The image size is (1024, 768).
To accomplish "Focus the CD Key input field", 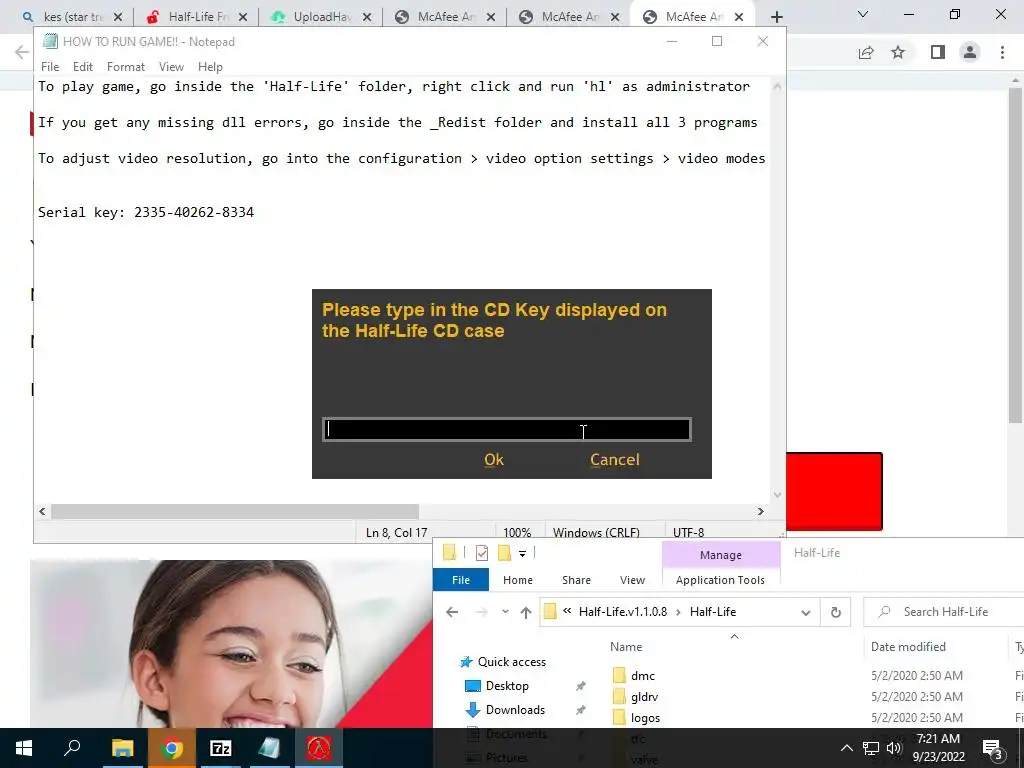I will point(507,430).
